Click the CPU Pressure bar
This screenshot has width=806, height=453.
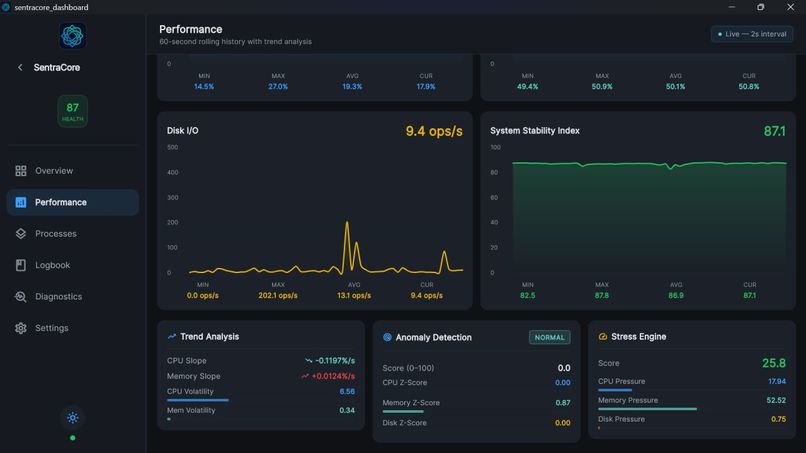pos(691,390)
